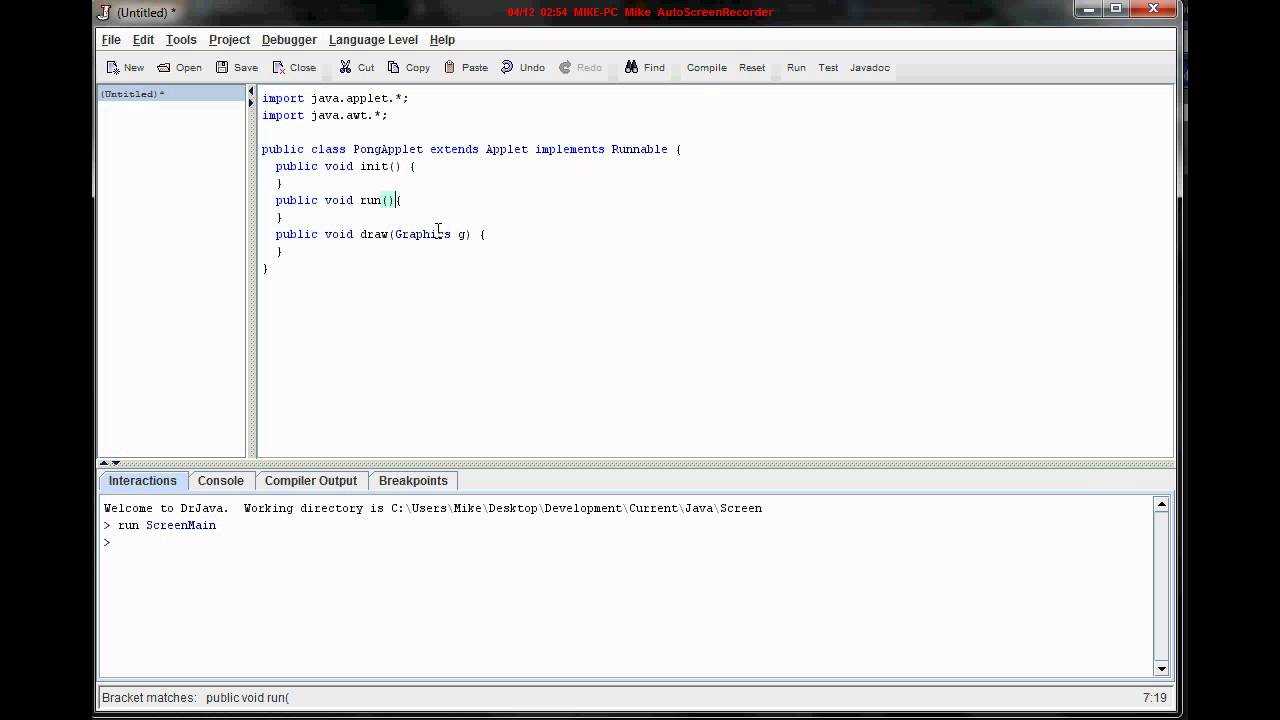Click the interactions scrollbar down arrow

pos(1161,668)
